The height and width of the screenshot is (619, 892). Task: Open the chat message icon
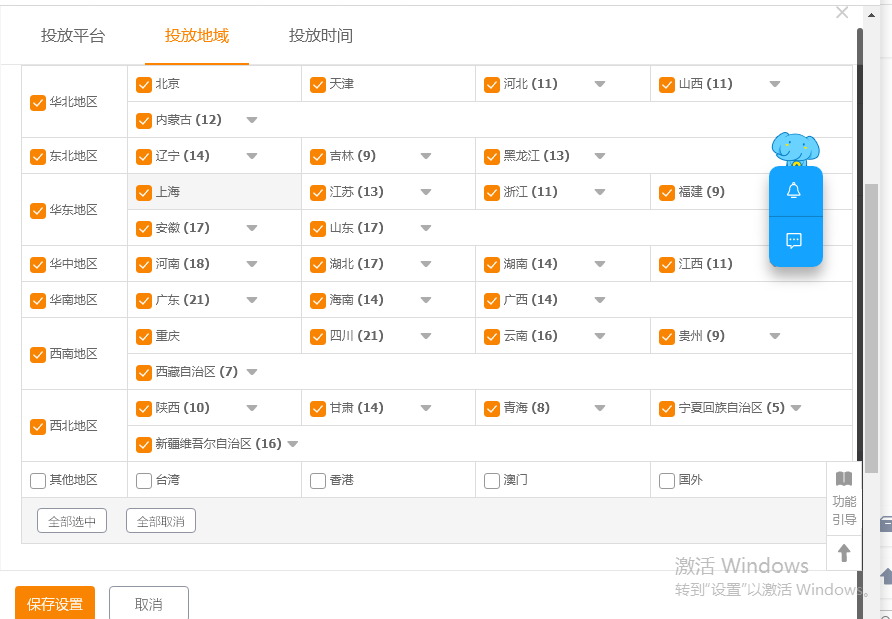[x=794, y=241]
